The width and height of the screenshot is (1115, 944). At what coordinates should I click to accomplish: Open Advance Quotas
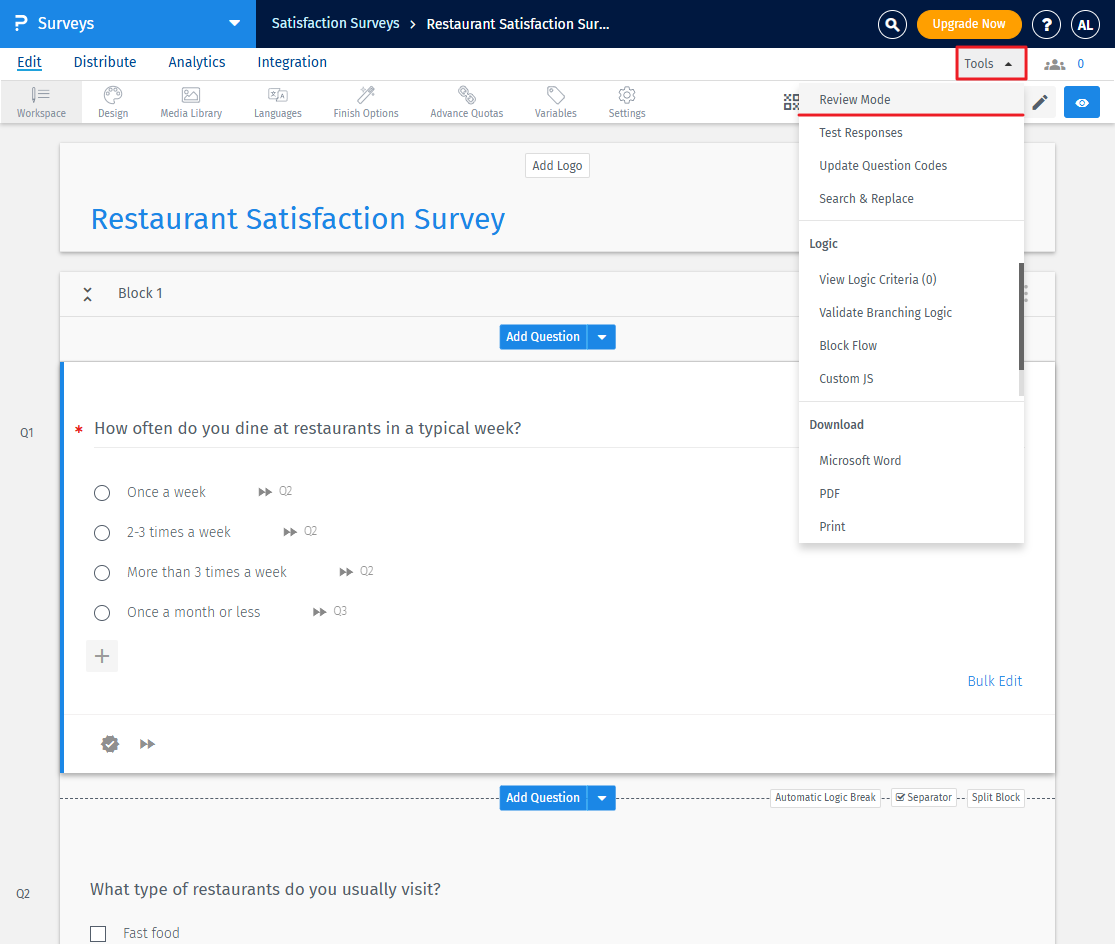coord(466,101)
